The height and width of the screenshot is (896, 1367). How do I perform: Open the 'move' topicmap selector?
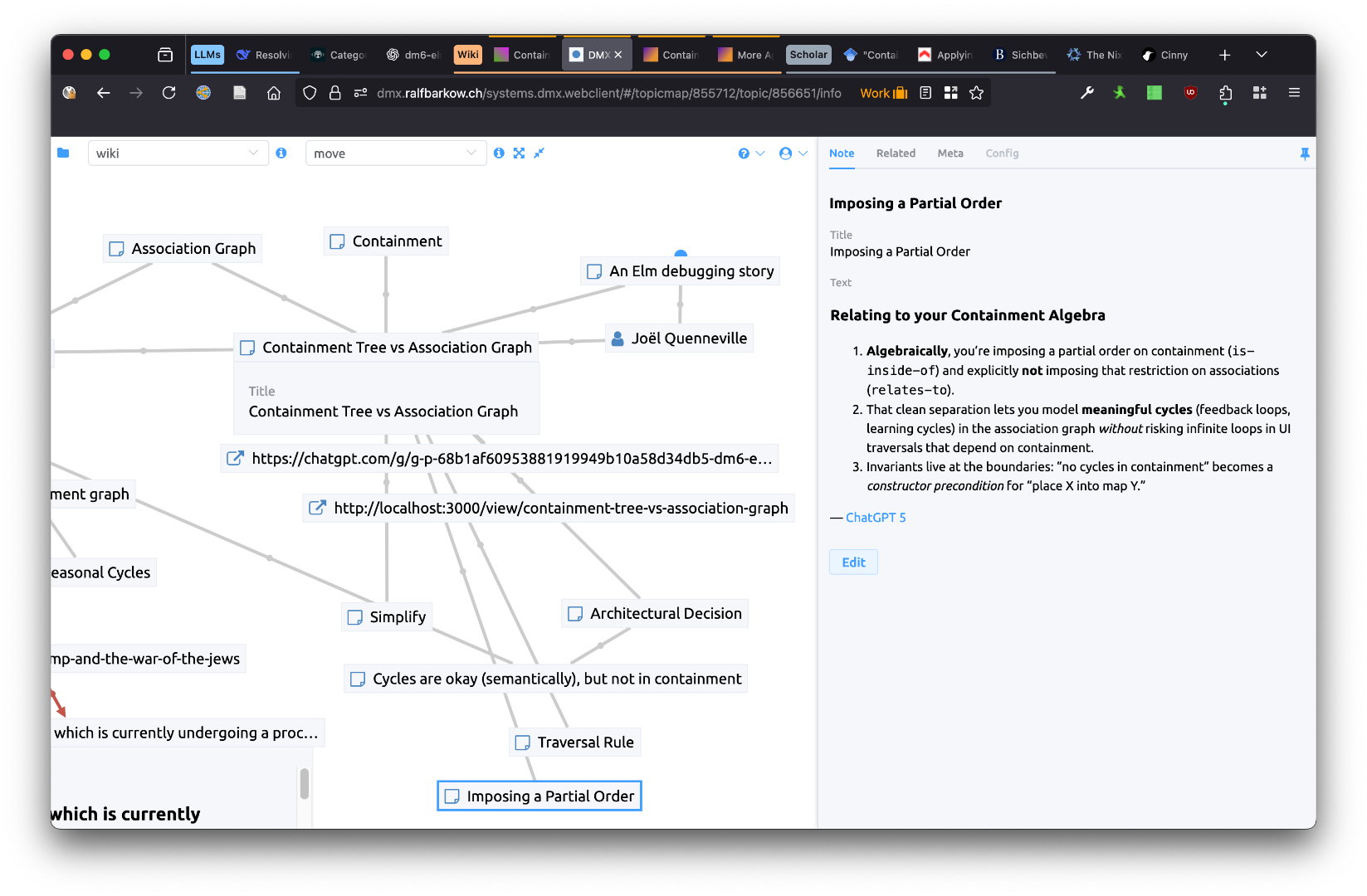(395, 153)
